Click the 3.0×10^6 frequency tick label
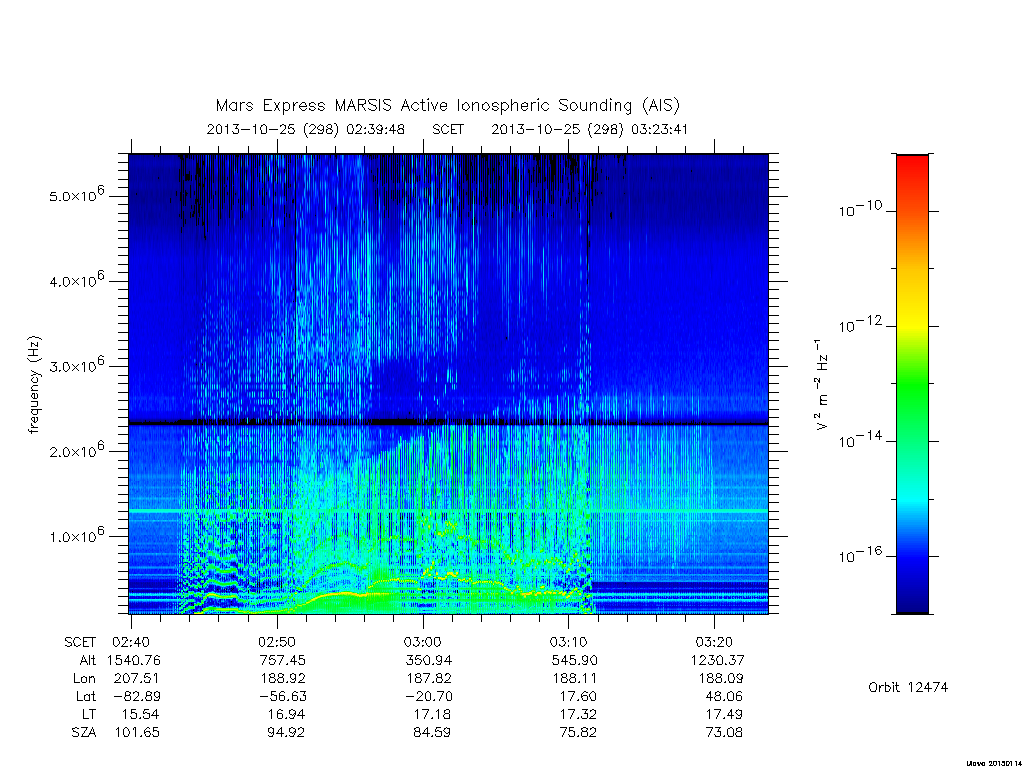 (x=76, y=365)
